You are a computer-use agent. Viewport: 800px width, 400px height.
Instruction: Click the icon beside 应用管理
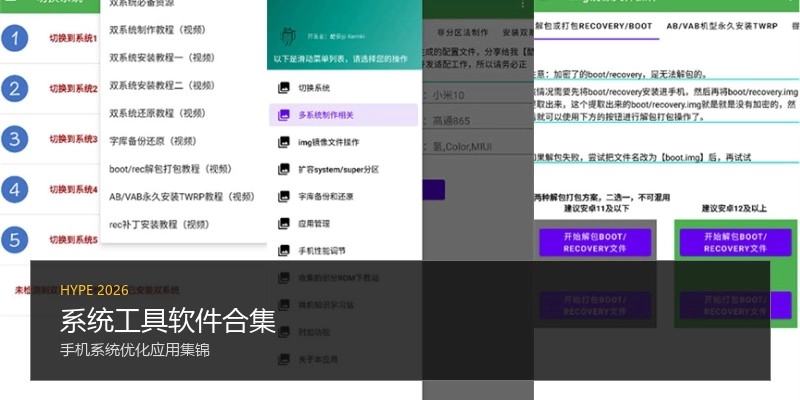coord(284,223)
